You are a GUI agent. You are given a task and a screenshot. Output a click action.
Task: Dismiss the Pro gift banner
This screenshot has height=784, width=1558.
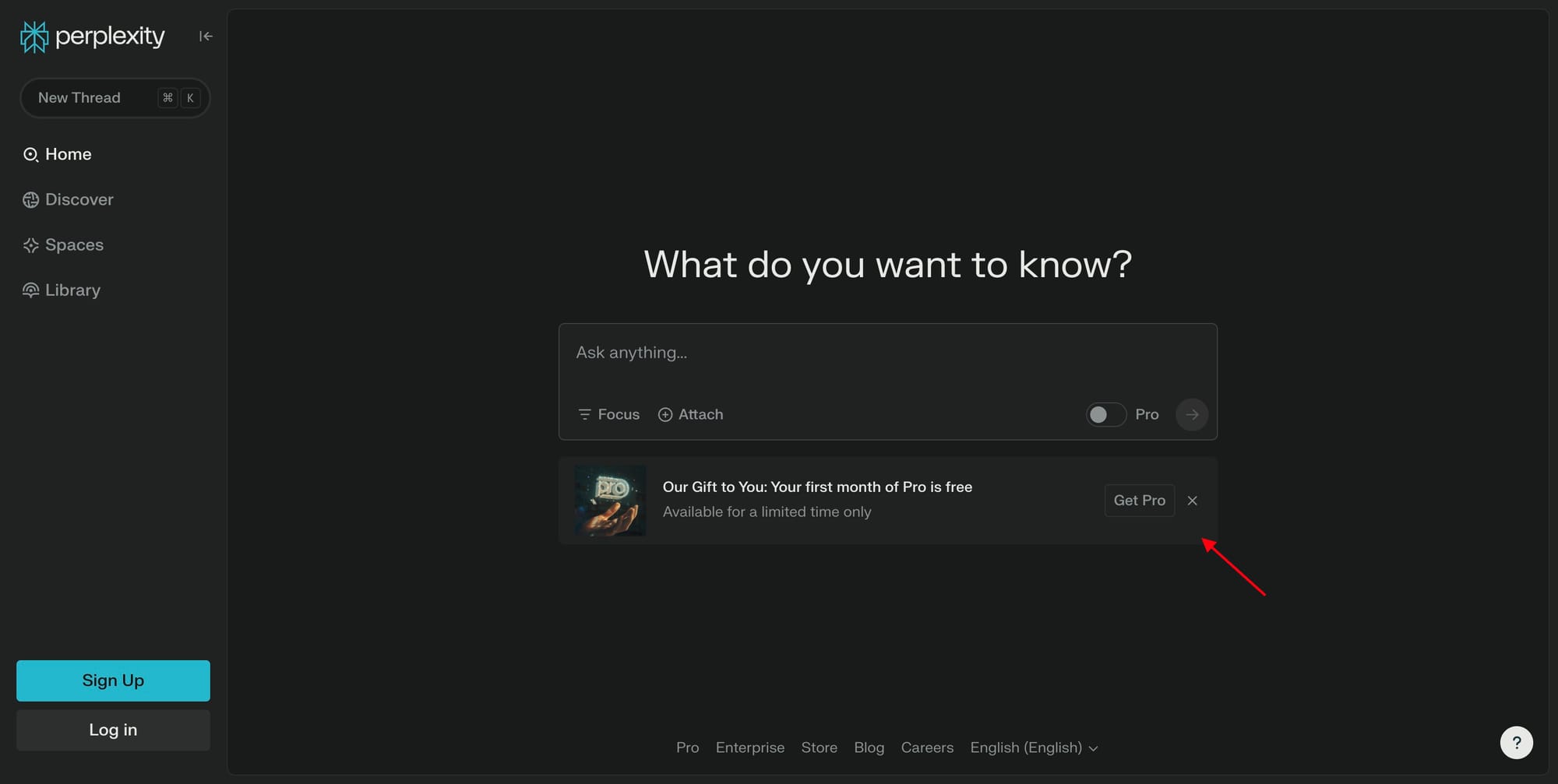click(1193, 501)
